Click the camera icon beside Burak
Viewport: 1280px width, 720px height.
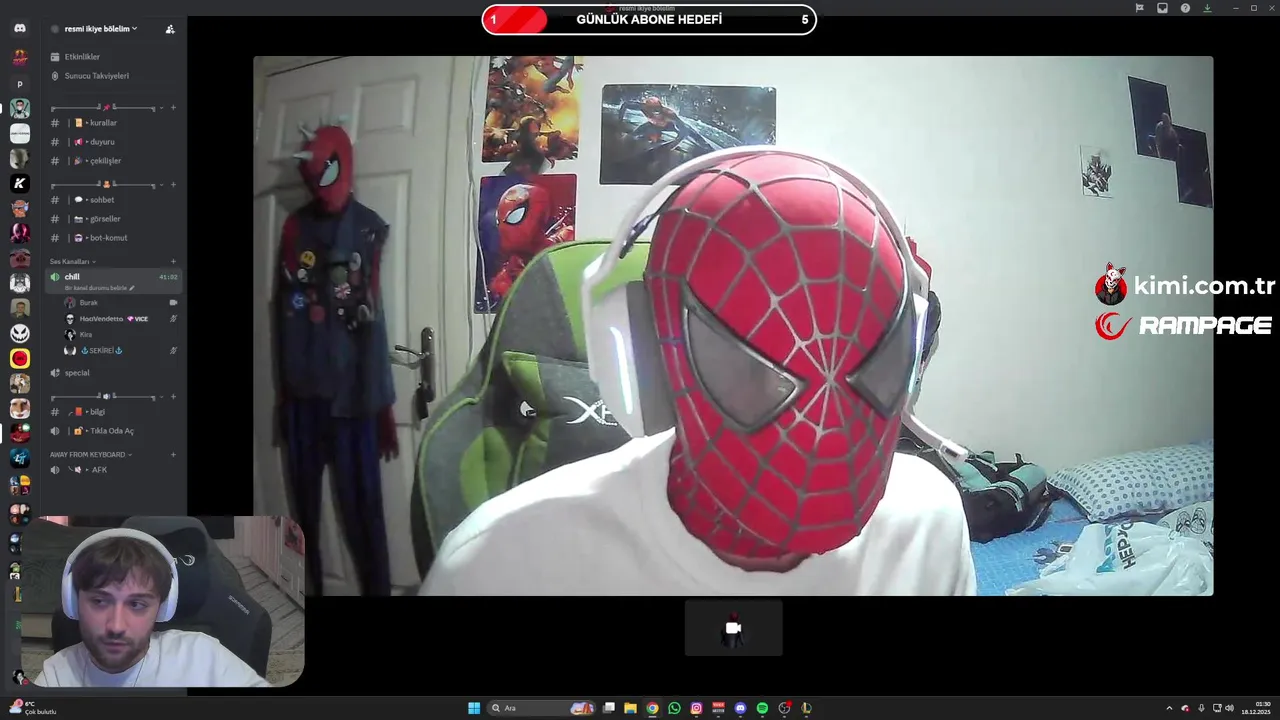tap(173, 302)
